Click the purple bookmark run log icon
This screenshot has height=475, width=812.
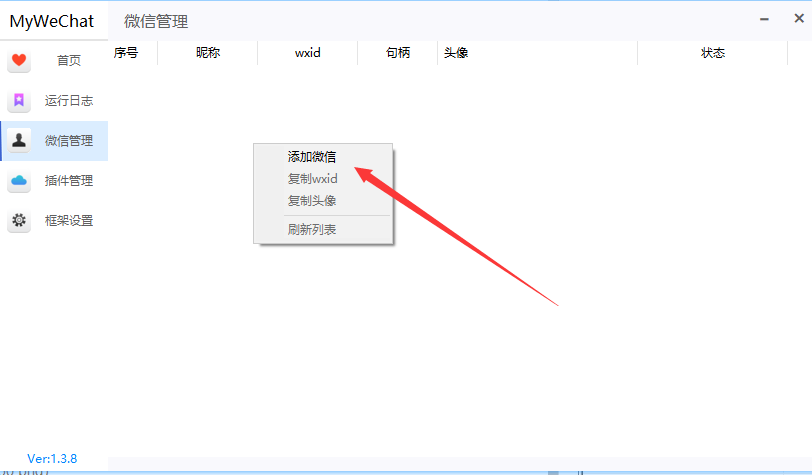(x=19, y=100)
